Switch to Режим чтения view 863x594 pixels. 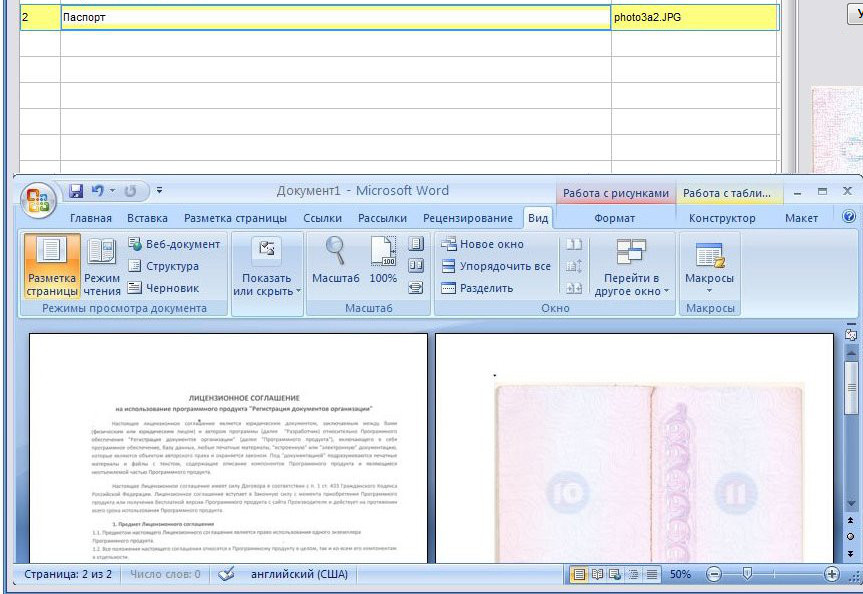tap(102, 266)
